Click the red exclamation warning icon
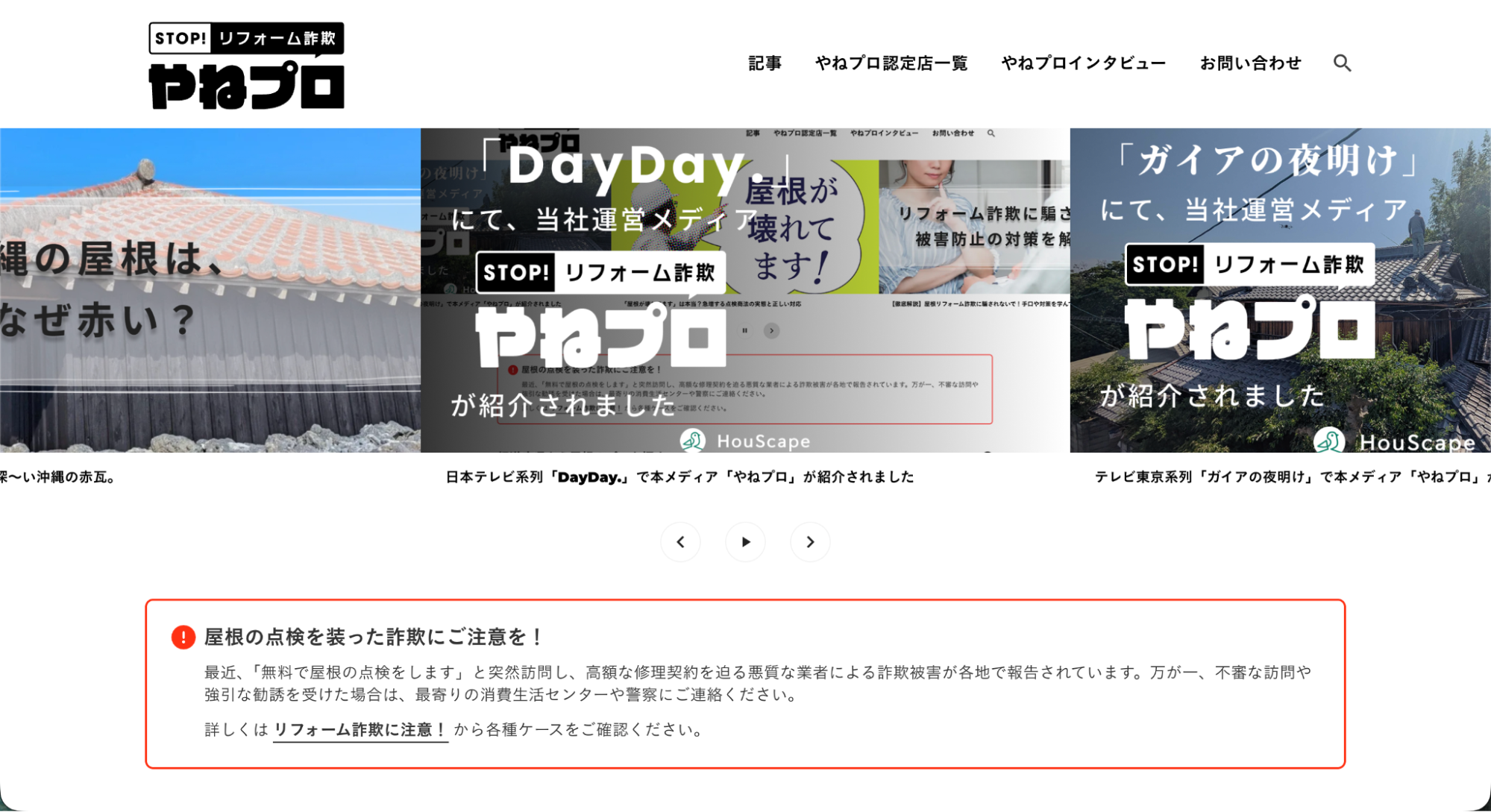 pos(183,637)
